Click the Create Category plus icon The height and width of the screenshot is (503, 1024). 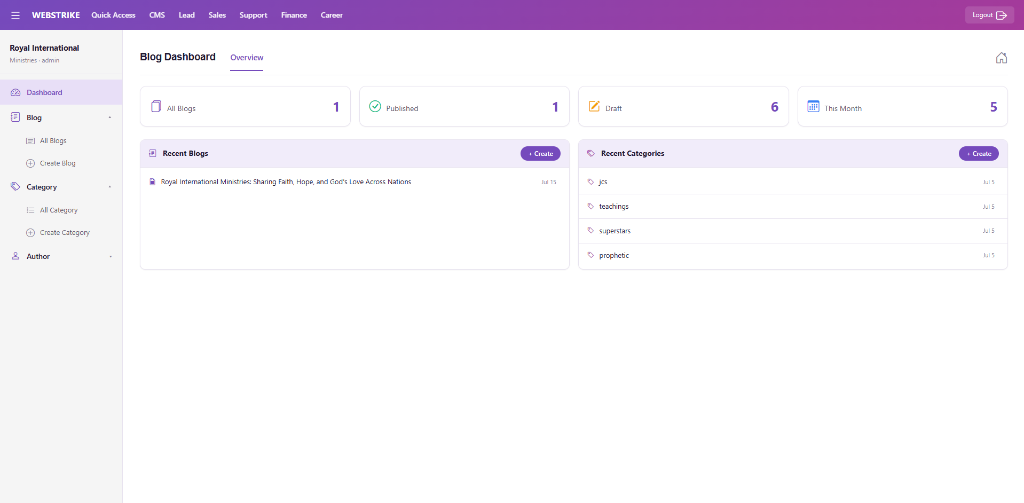(30, 233)
